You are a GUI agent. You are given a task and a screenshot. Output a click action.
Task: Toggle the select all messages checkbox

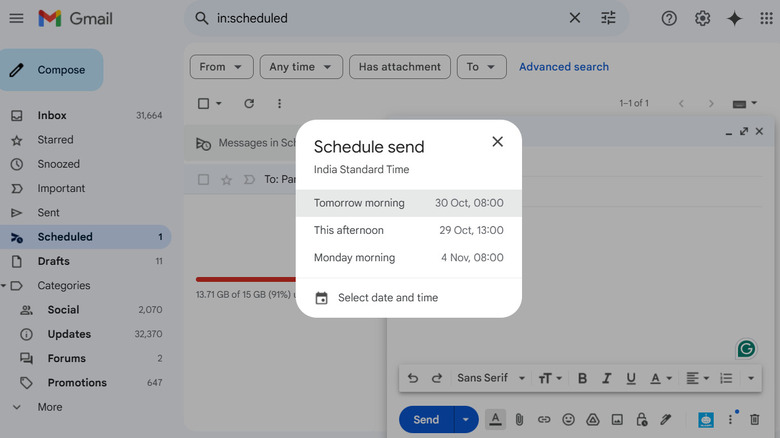204,103
